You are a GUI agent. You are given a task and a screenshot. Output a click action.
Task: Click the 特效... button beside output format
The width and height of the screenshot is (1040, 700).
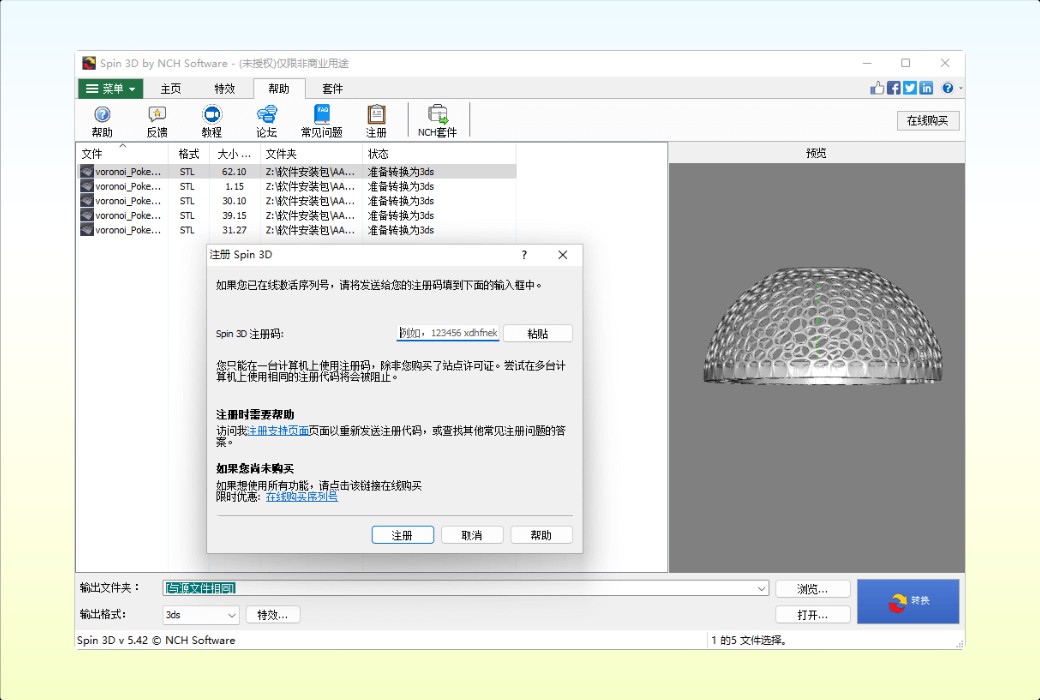[x=273, y=615]
